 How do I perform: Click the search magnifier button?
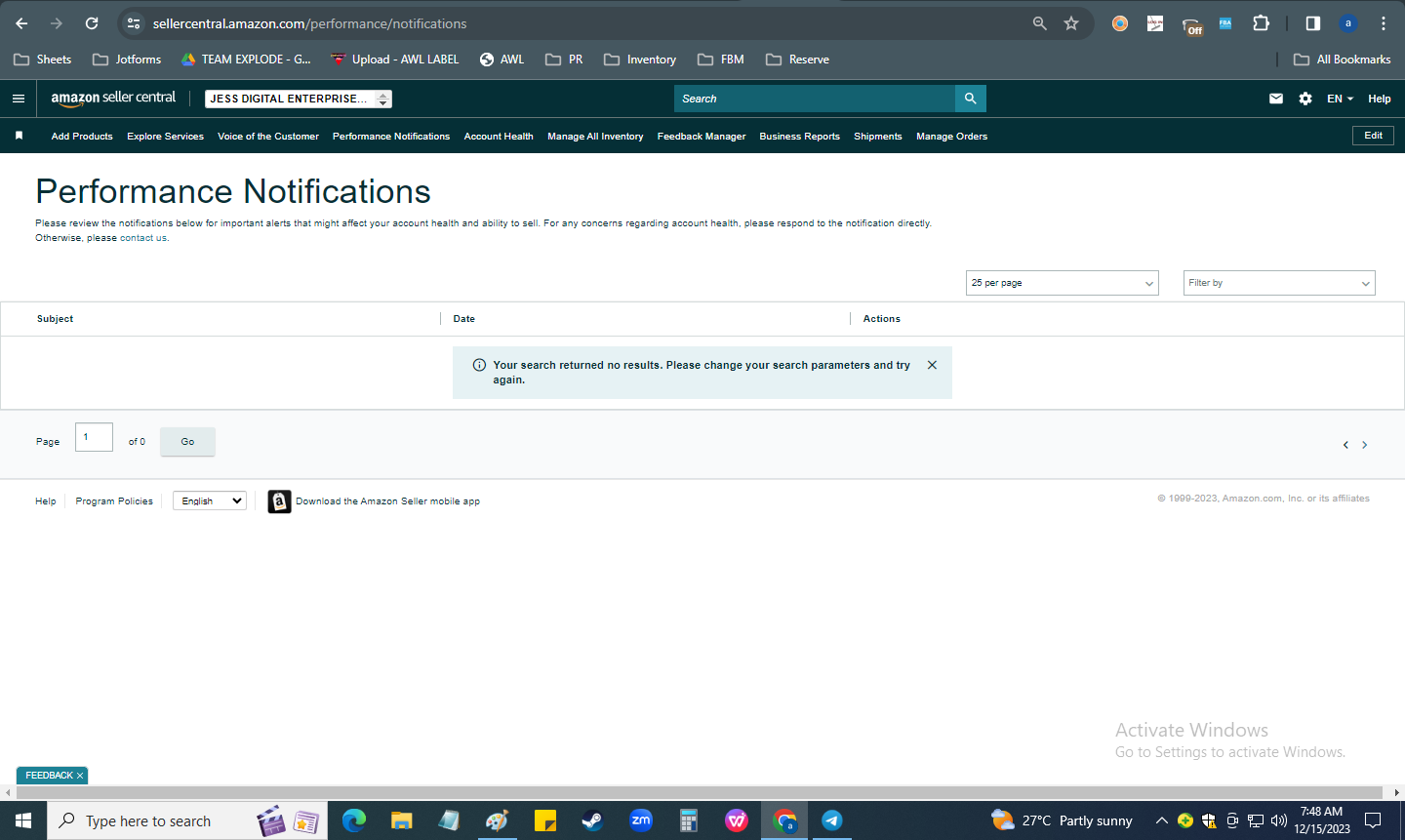(971, 99)
